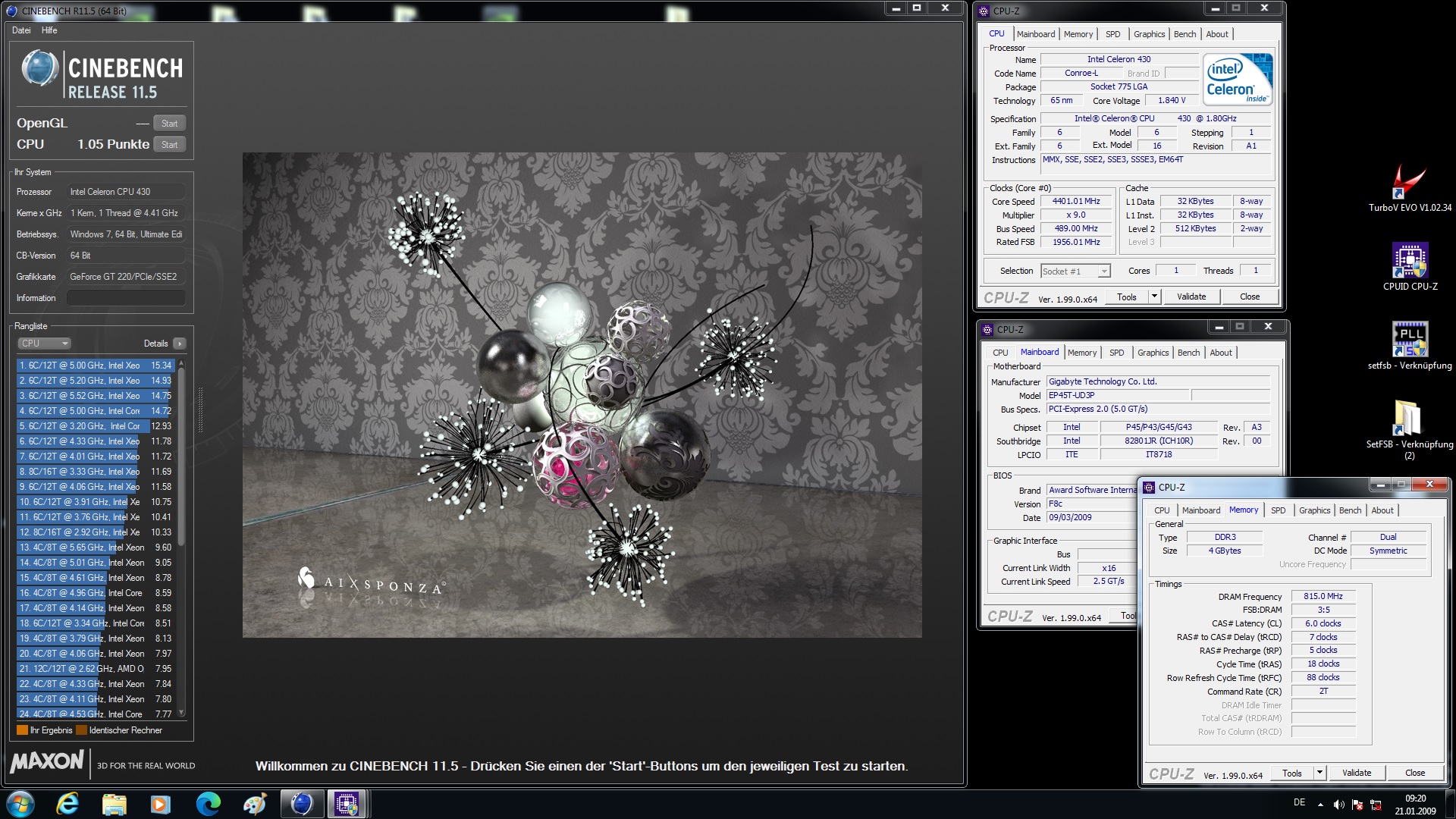Open About tab in top CPU-Z window
The image size is (1456, 819).
click(1217, 34)
